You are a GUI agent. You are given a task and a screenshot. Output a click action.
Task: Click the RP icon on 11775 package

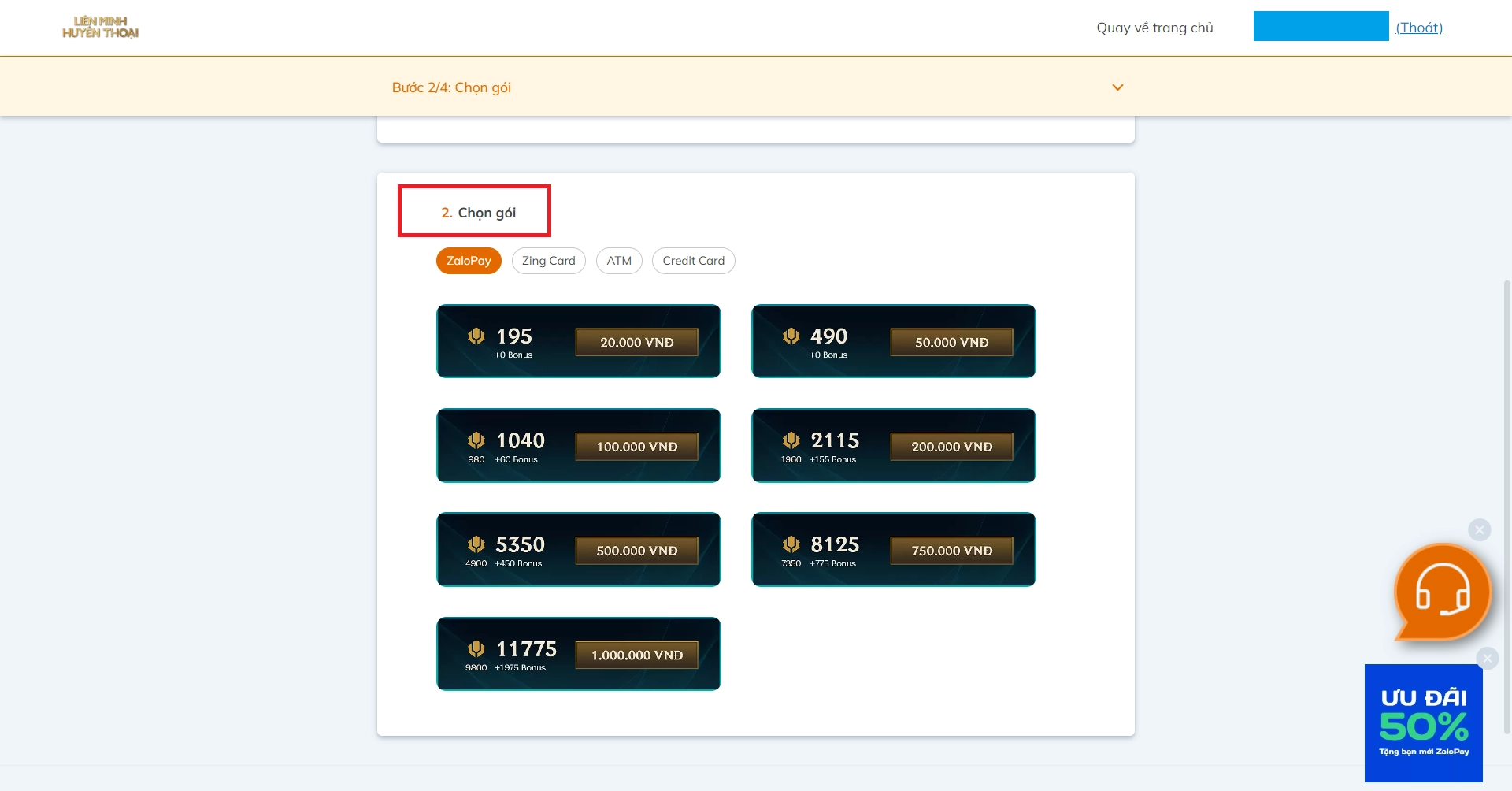tap(476, 649)
